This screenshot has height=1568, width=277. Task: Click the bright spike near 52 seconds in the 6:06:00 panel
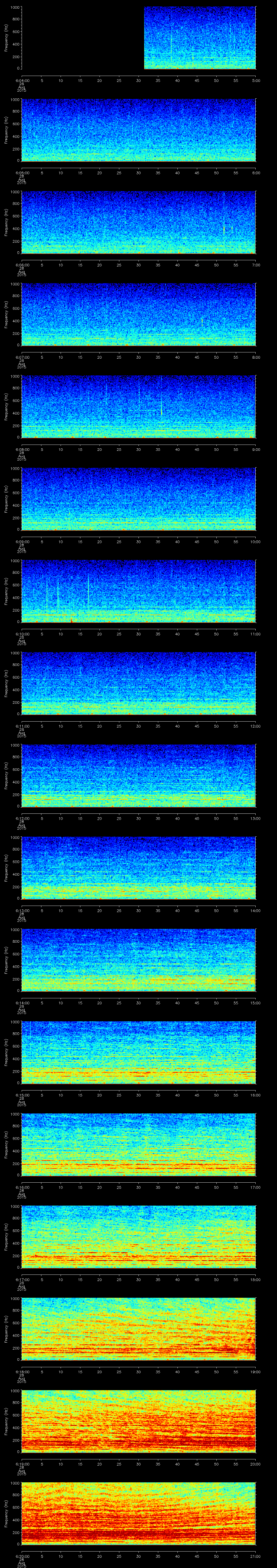tap(224, 229)
